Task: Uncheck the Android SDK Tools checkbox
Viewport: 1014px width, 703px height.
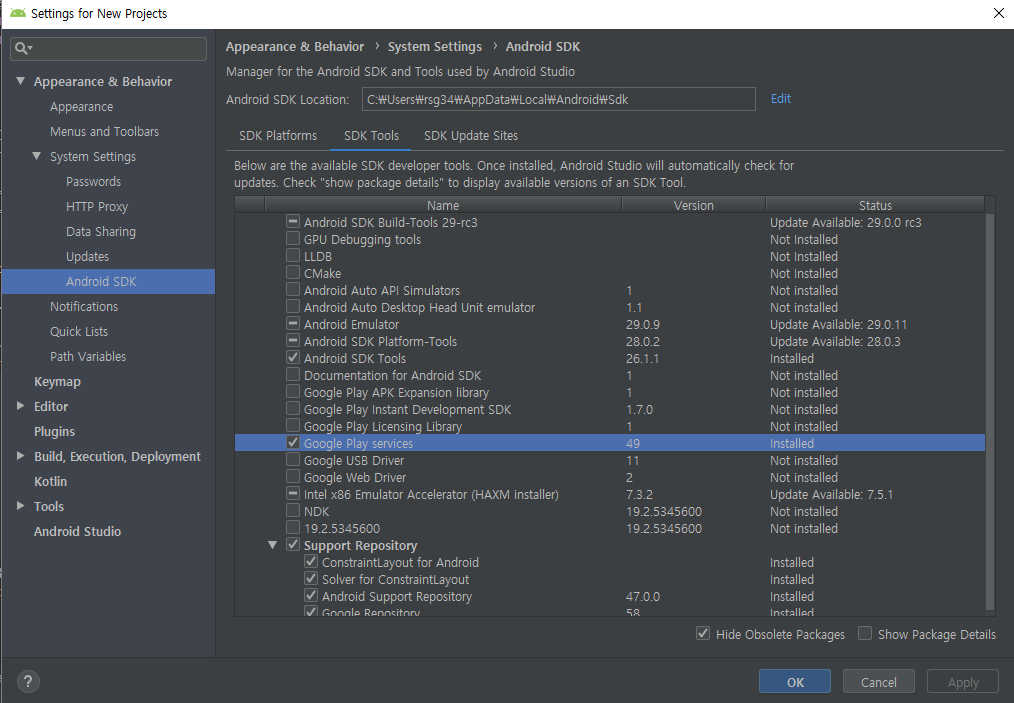Action: coord(293,358)
